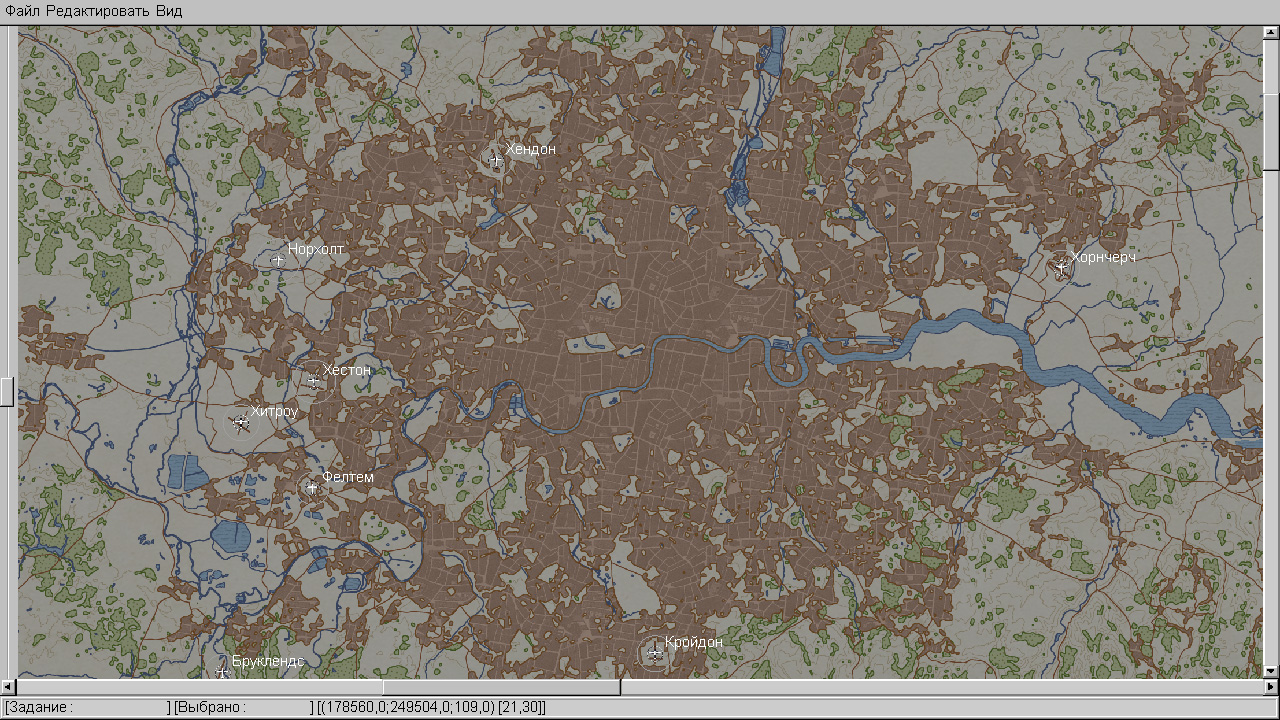Click the Кройдон airfield icon
Screen dimensions: 1280x720
654,654
